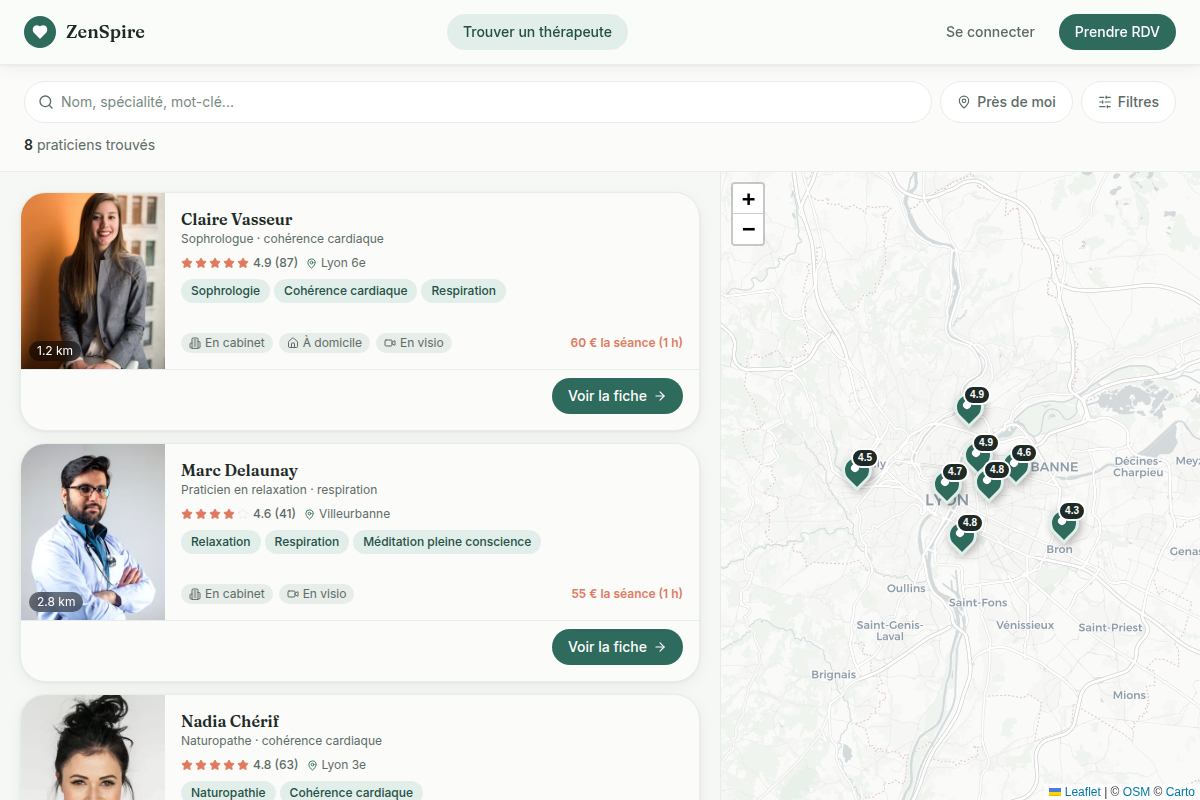Viewport: 1200px width, 800px height.
Task: Click Se connecter link
Action: [990, 32]
